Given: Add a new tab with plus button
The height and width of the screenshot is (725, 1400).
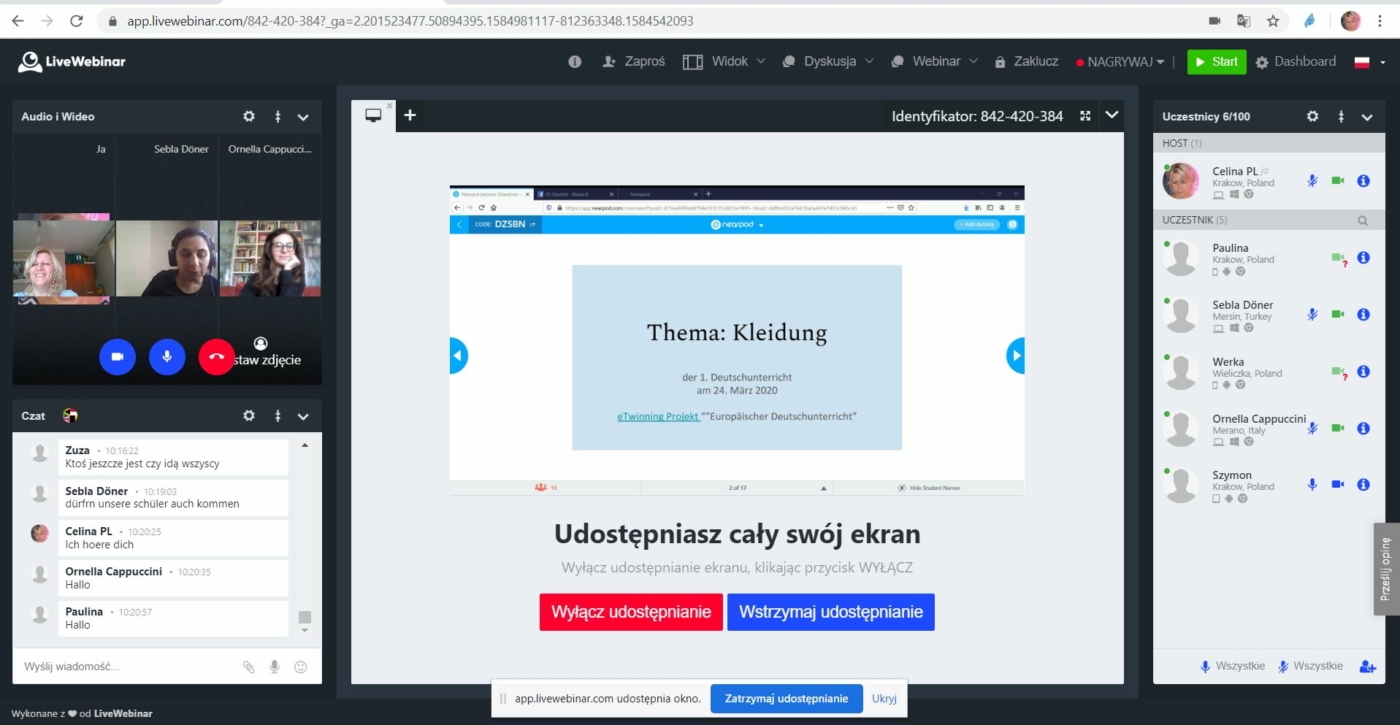Looking at the screenshot, I should (409, 115).
